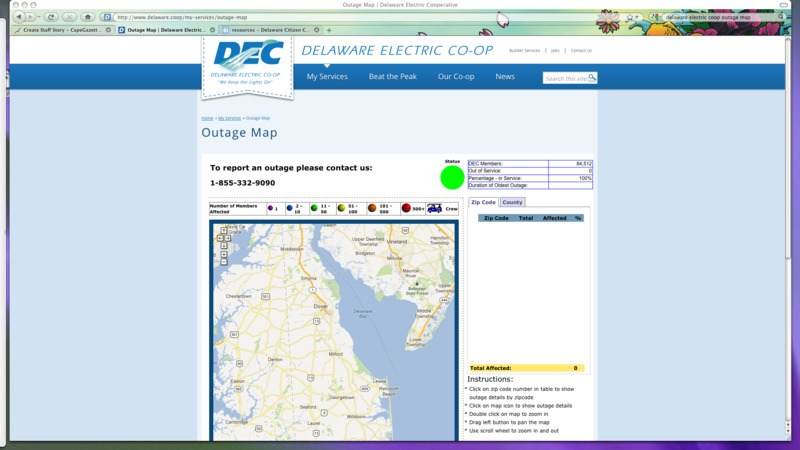800x450 pixels.
Task: Open the bookmark star dropdown arrow
Action: pos(637,17)
